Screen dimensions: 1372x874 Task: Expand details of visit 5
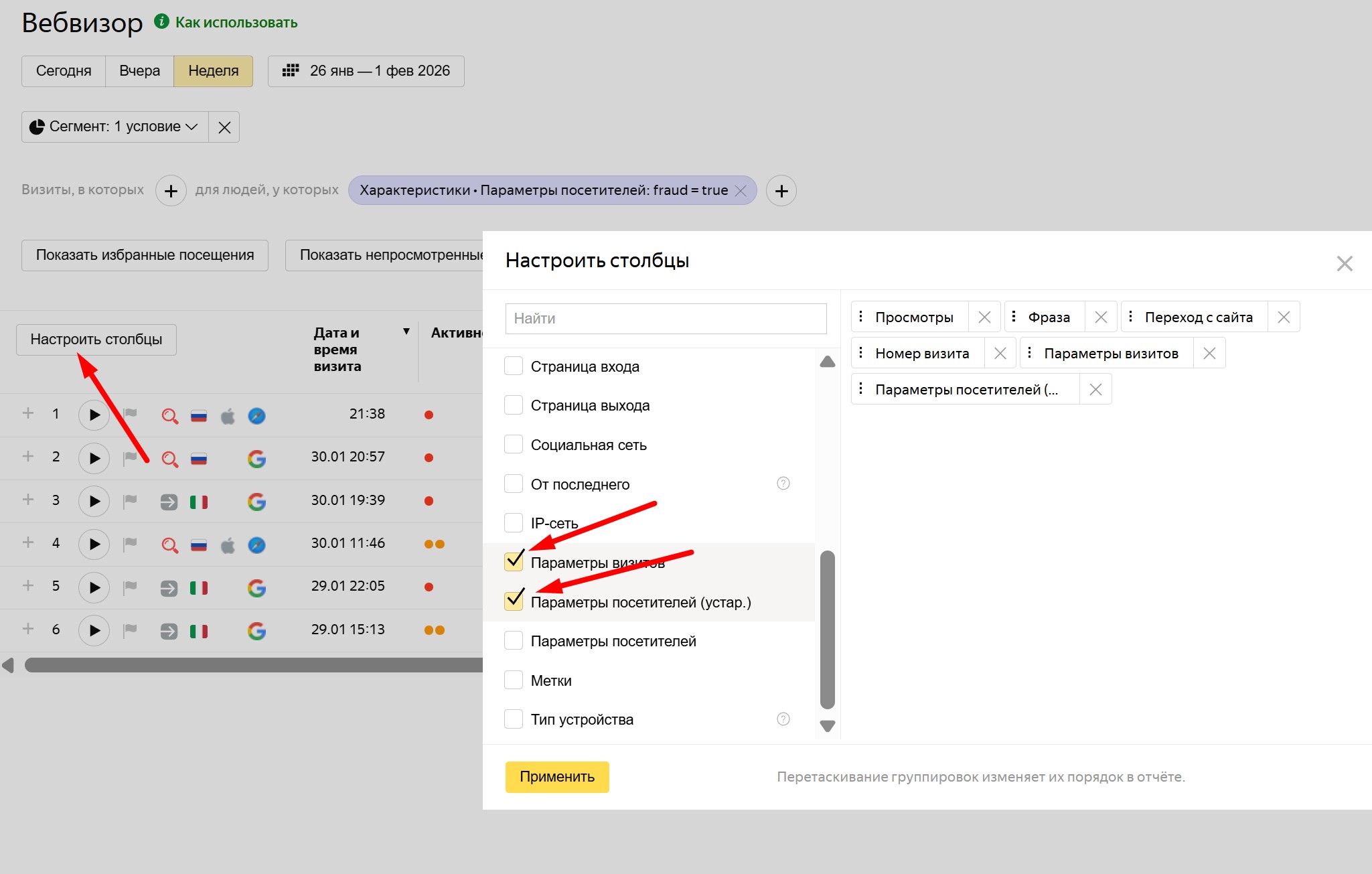coord(28,585)
